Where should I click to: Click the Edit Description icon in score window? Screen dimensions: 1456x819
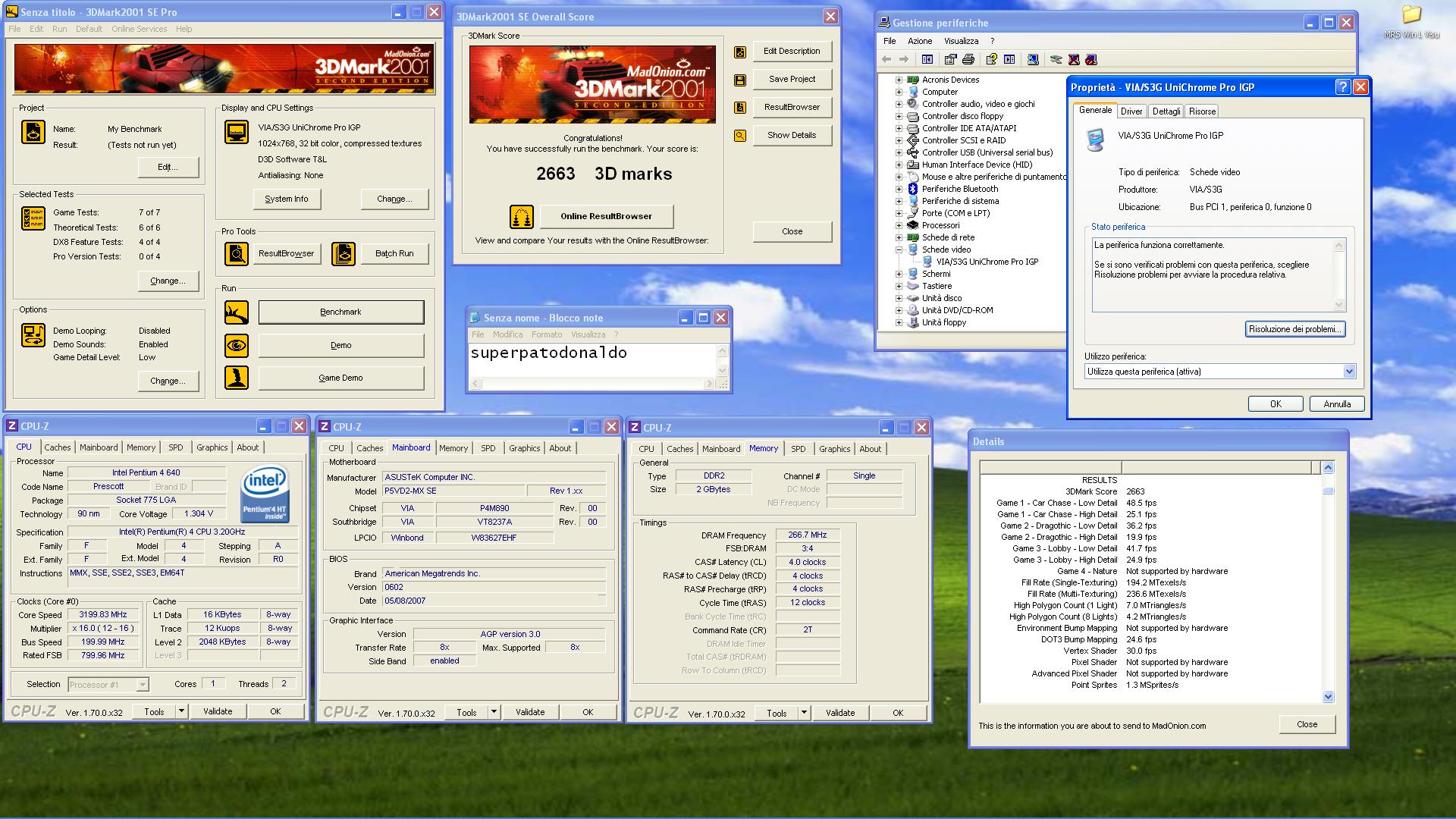pos(740,52)
